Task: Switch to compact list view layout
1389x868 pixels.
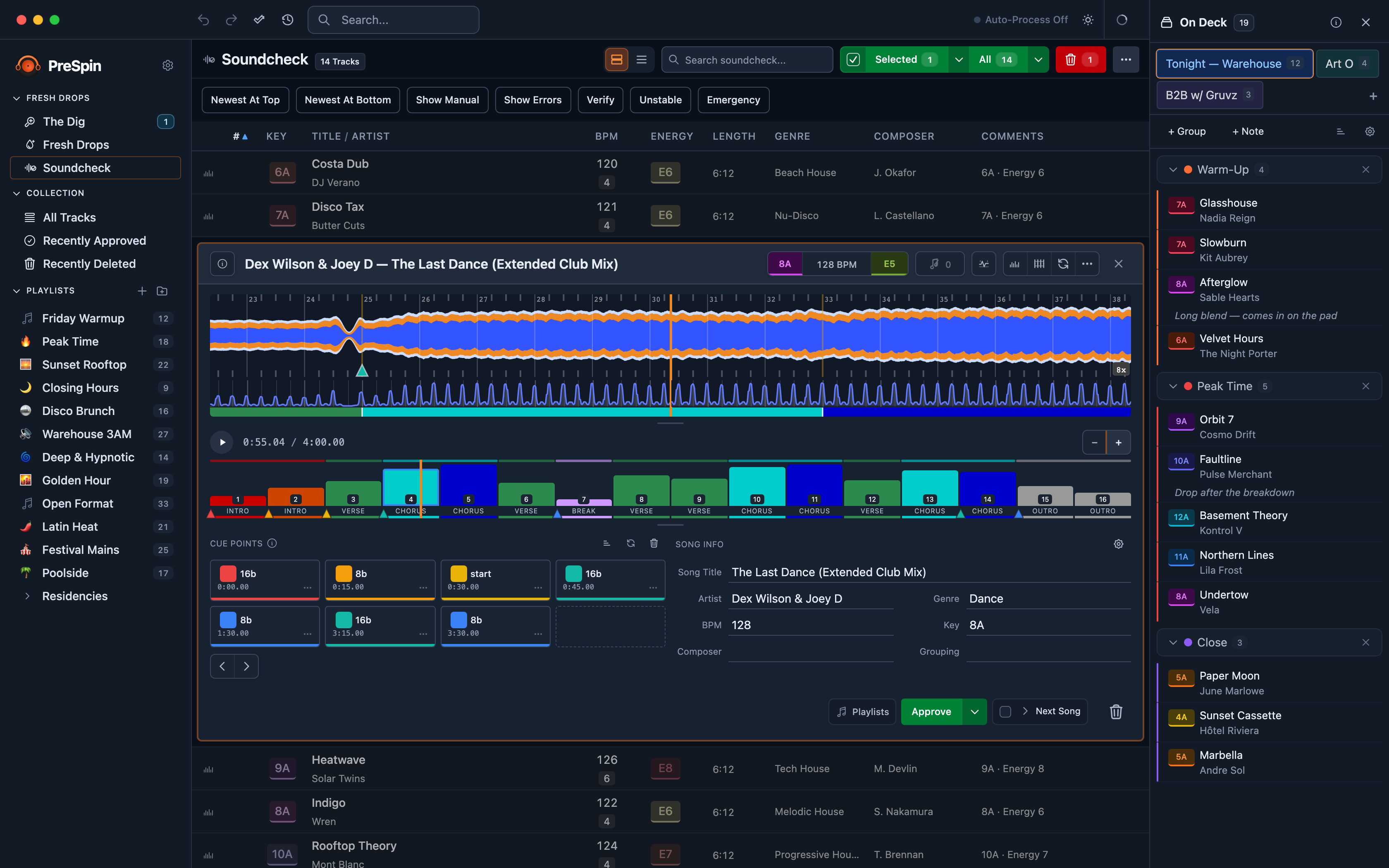Action: [642, 60]
